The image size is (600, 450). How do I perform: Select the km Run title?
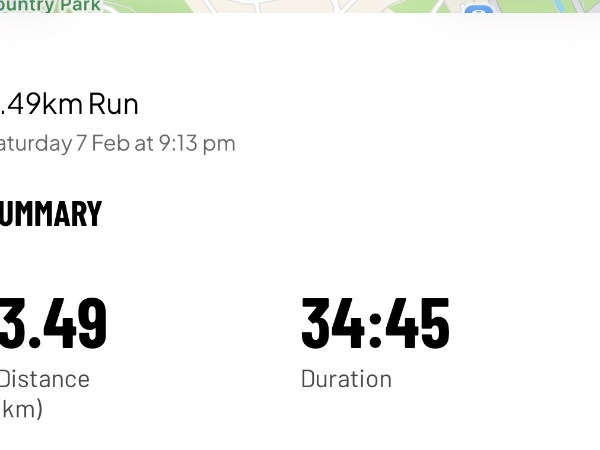click(x=68, y=103)
